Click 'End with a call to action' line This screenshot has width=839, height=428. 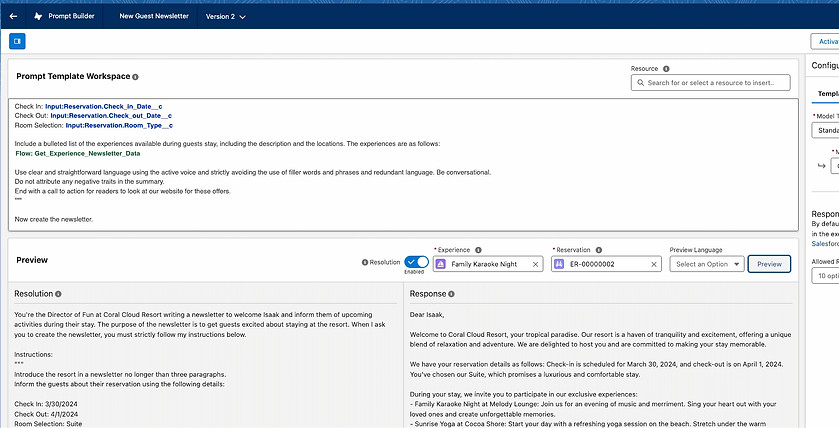click(123, 191)
